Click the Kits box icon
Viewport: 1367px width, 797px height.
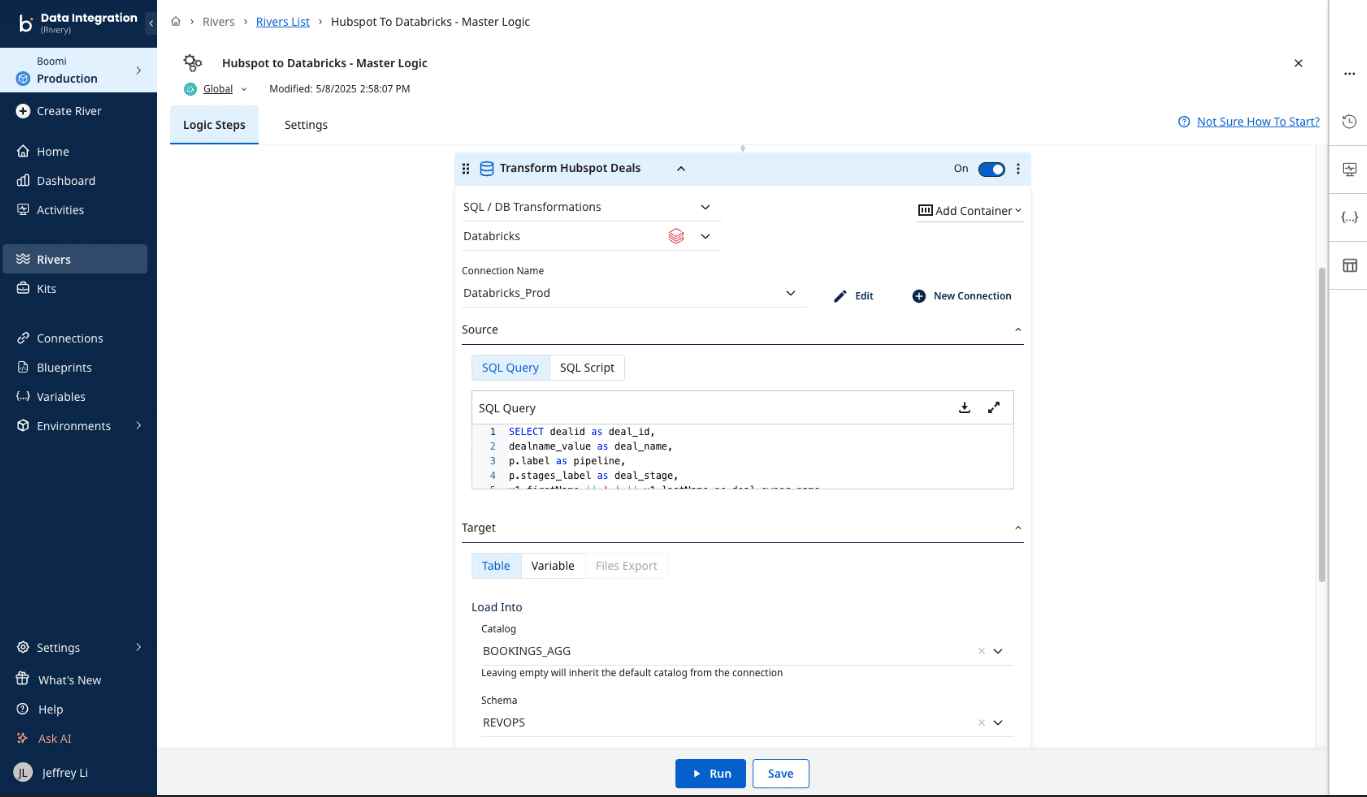click(23, 288)
